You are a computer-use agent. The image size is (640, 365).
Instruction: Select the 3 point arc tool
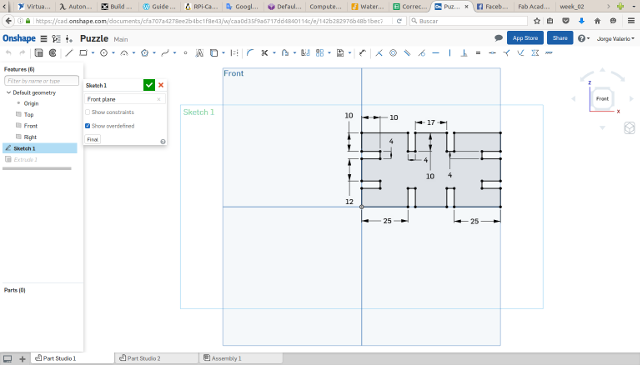pyautogui.click(x=124, y=53)
